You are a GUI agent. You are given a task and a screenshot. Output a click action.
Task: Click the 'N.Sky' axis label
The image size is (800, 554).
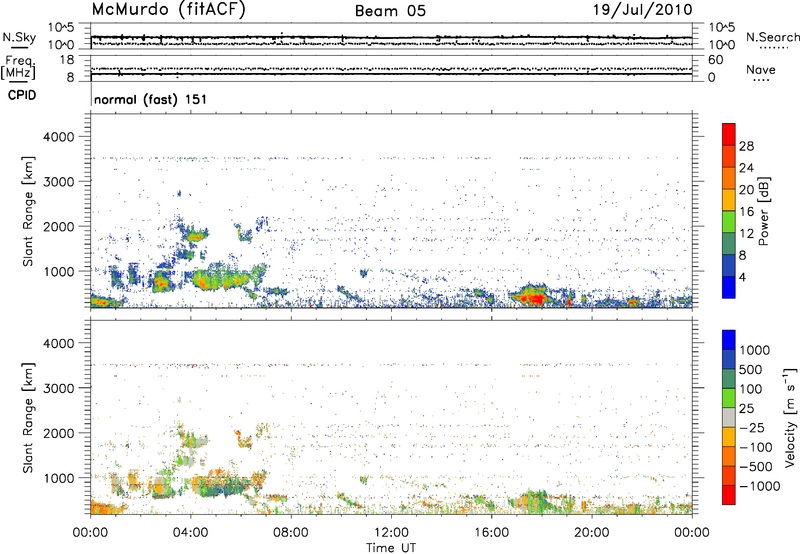click(19, 37)
